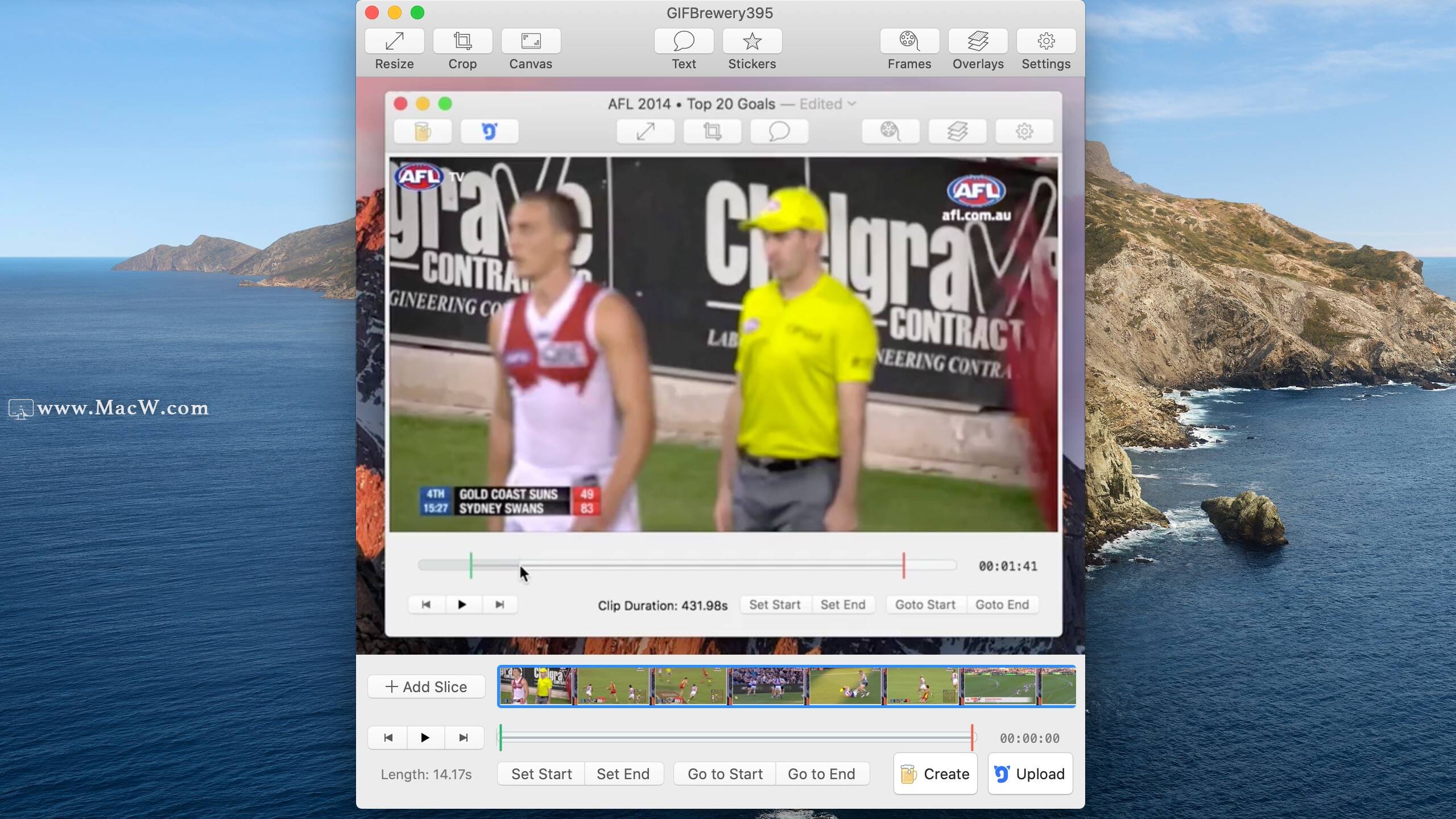Click the gear icon in the inner window
The height and width of the screenshot is (819, 1456).
(x=1024, y=131)
